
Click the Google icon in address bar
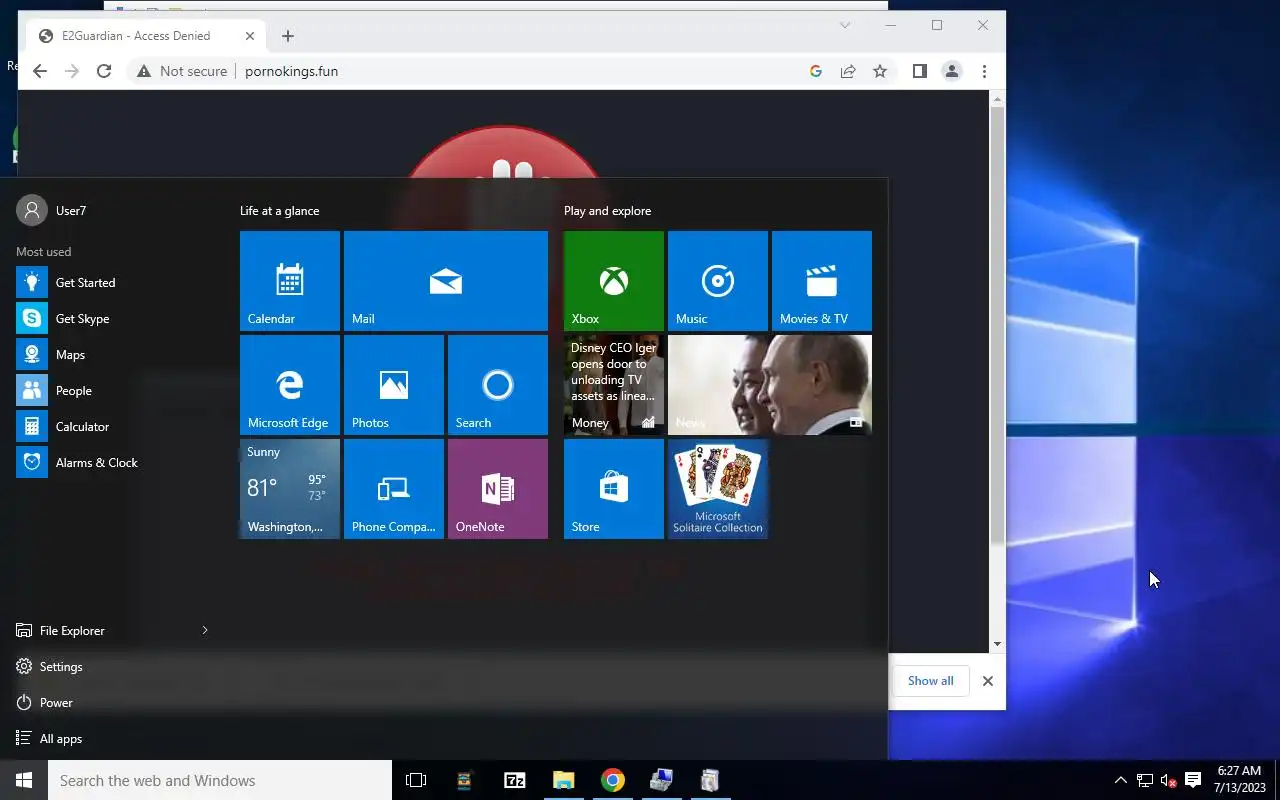pyautogui.click(x=816, y=71)
